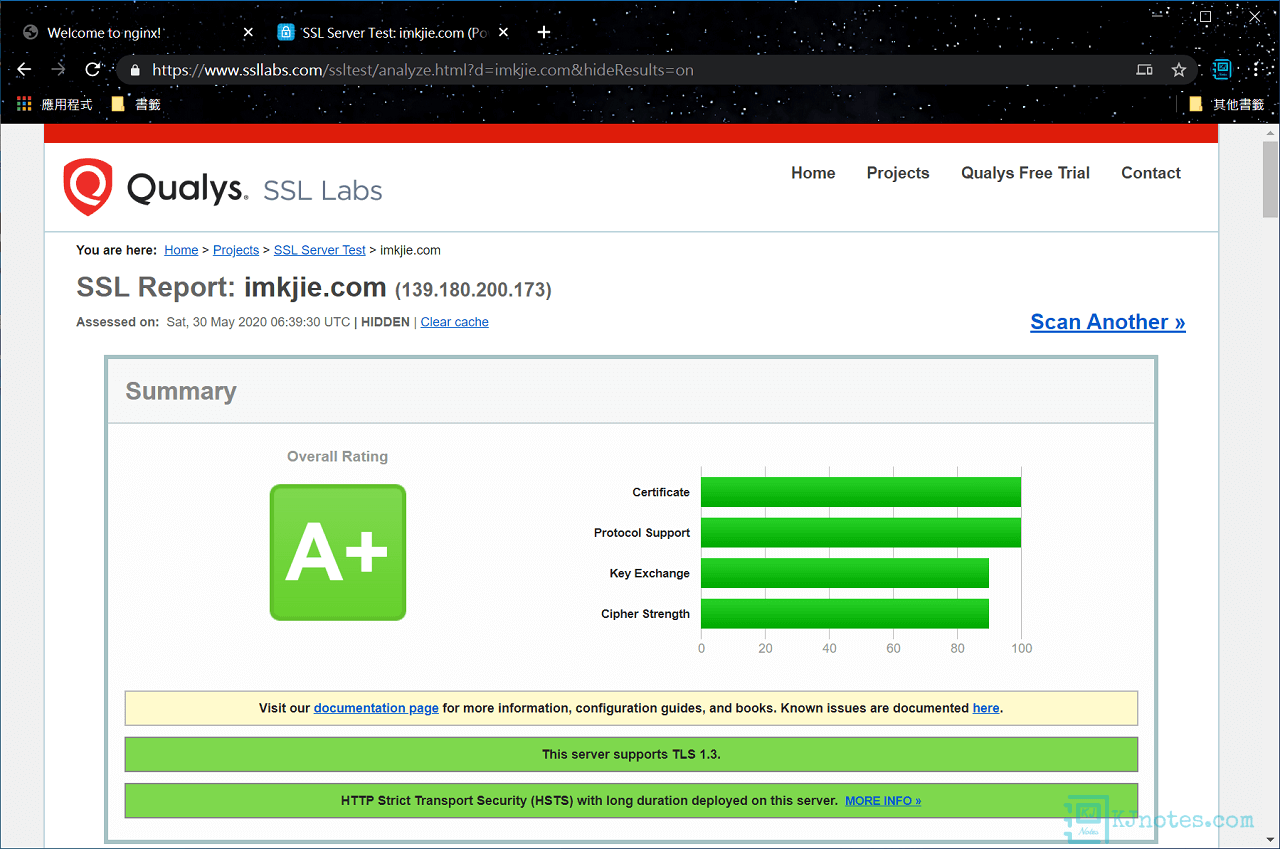
Task: Follow the Projects breadcrumb link
Action: coord(236,250)
